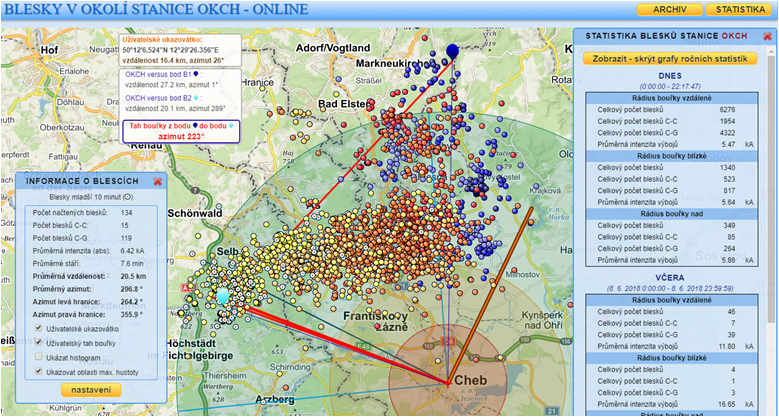This screenshot has width=779, height=417.
Task: Open the ARCHIV page
Action: (670, 9)
